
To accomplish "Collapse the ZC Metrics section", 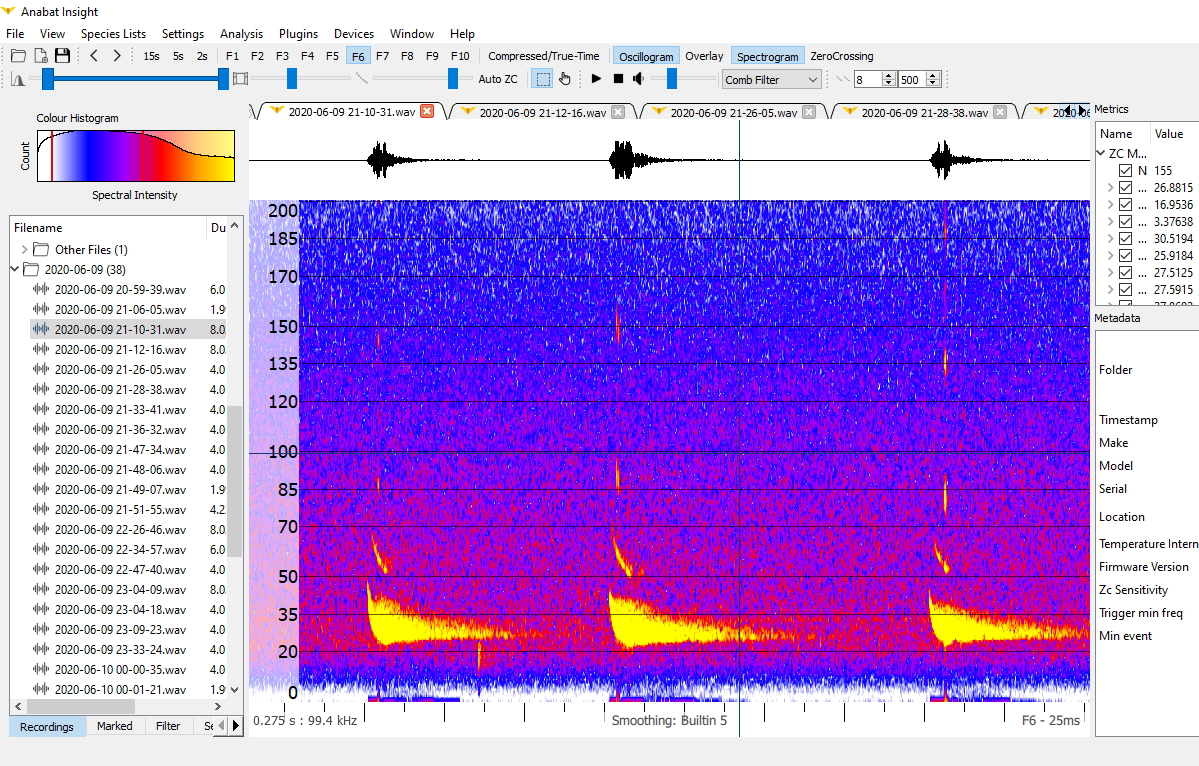I will (1101, 153).
